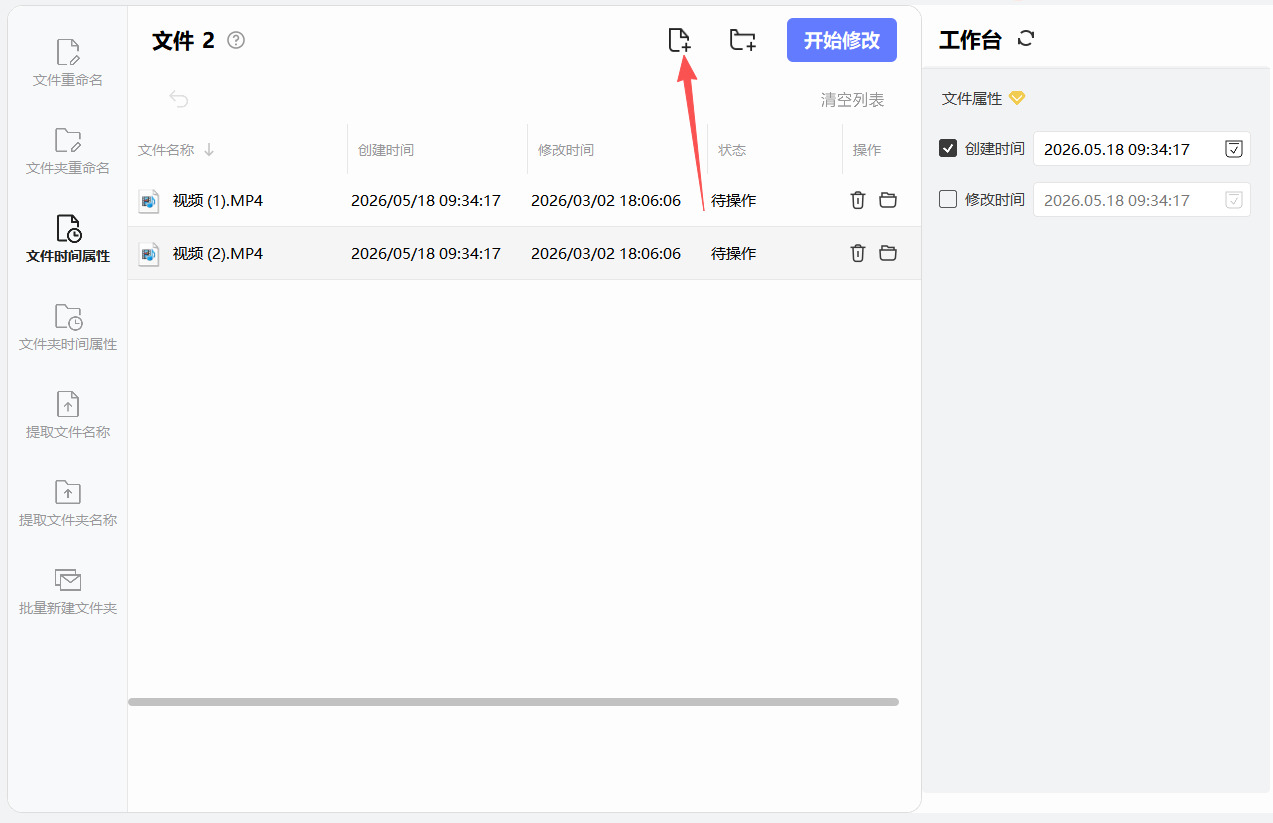Click the 开始修改 button
The width and height of the screenshot is (1273, 823).
tap(842, 40)
